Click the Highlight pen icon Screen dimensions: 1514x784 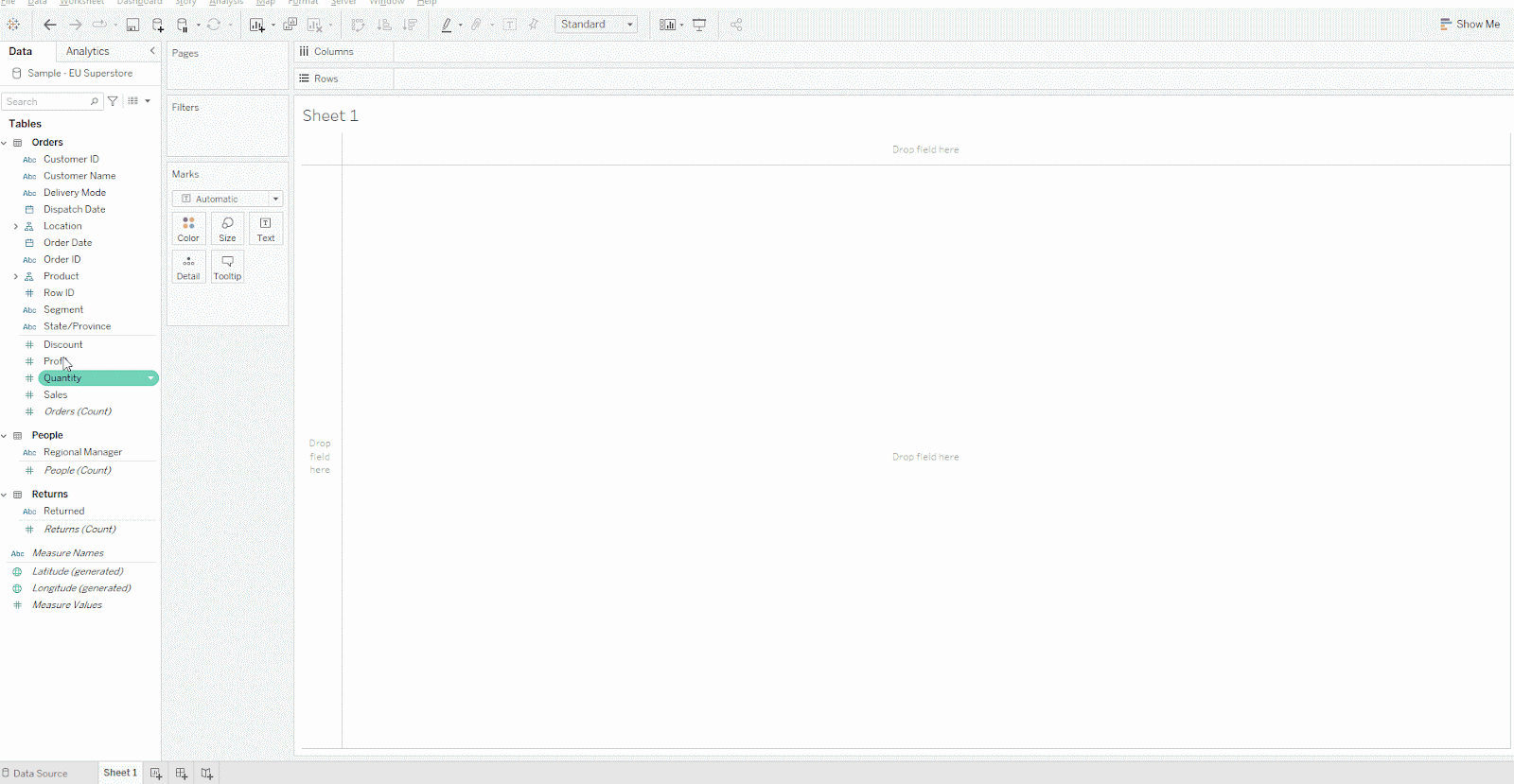pyautogui.click(x=447, y=25)
